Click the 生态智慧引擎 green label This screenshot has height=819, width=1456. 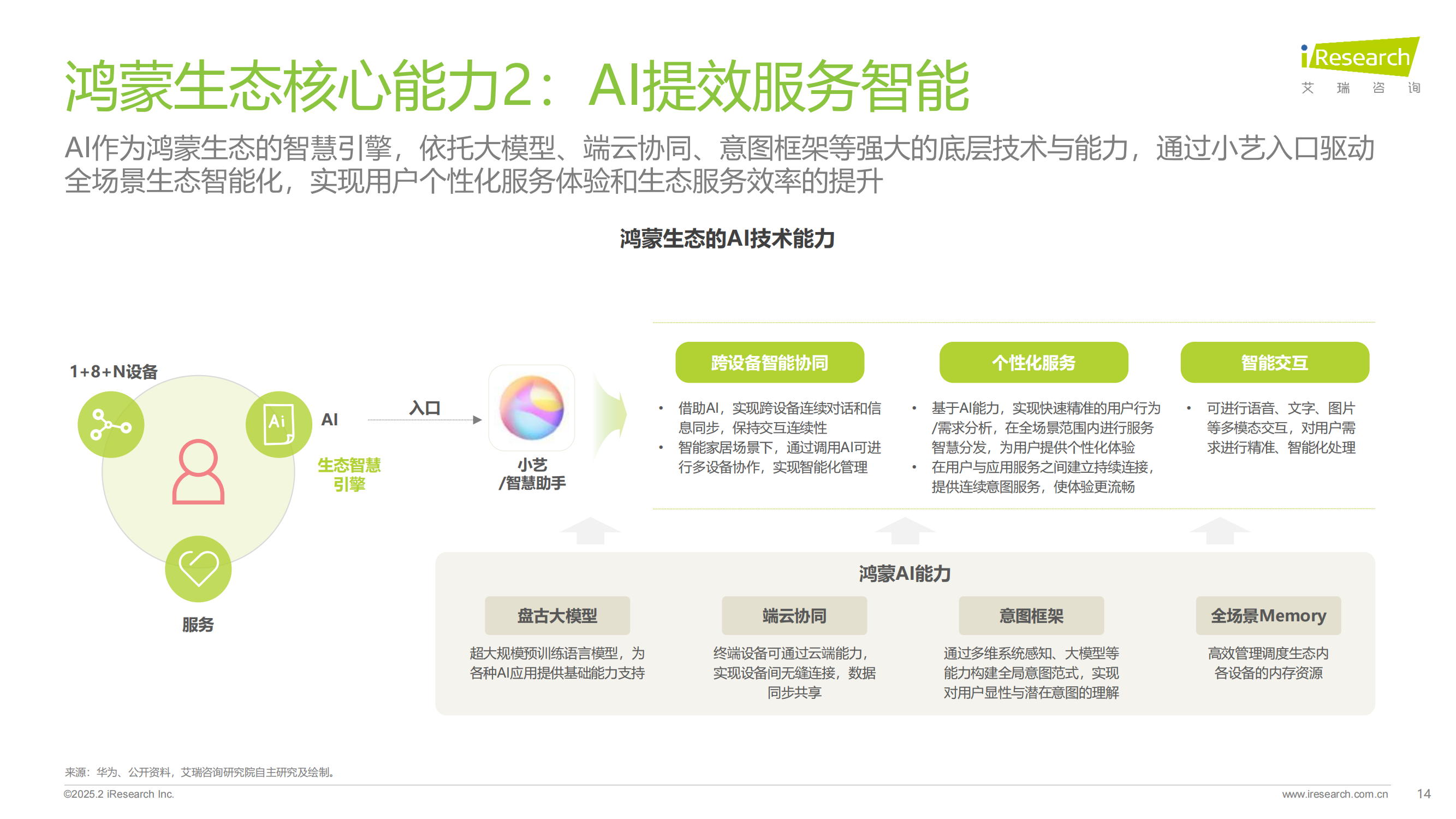[x=349, y=474]
